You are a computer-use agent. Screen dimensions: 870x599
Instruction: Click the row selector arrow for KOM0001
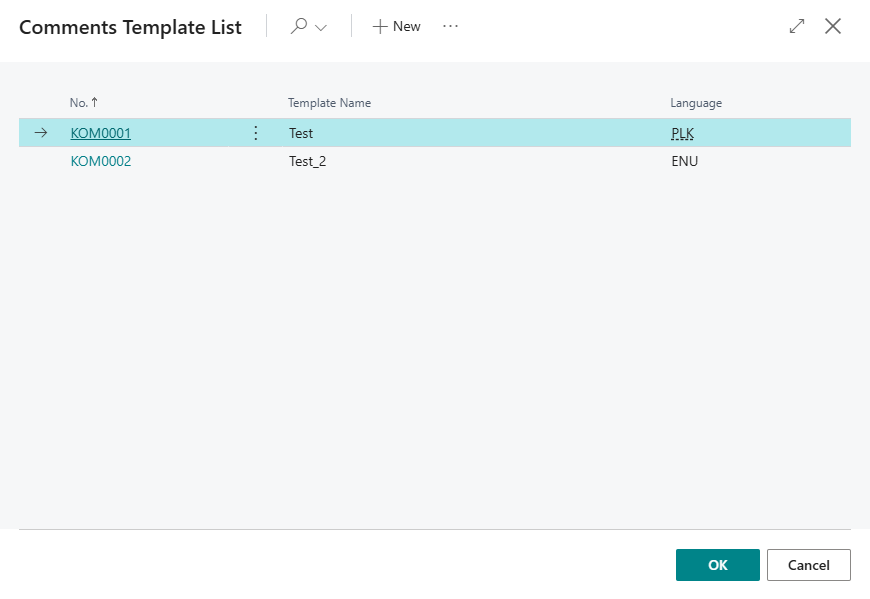click(x=41, y=133)
